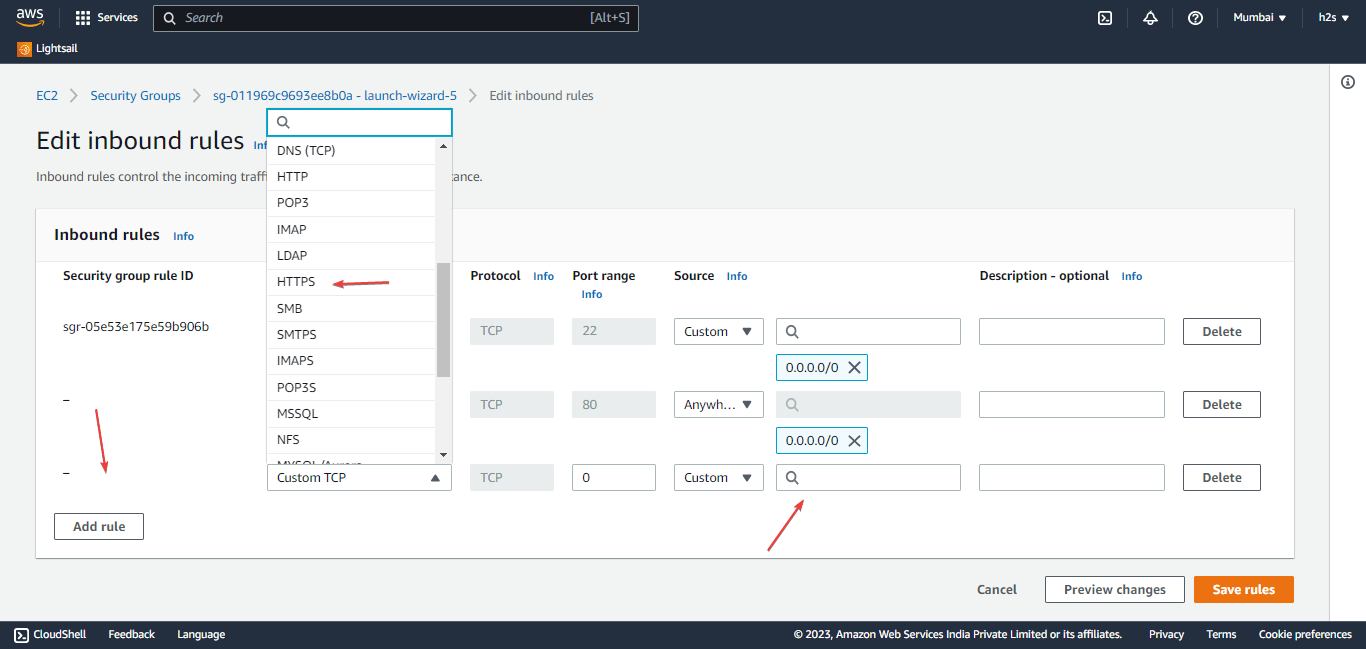This screenshot has width=1366, height=649.
Task: Go to EC2 breadcrumb
Action: 47,96
